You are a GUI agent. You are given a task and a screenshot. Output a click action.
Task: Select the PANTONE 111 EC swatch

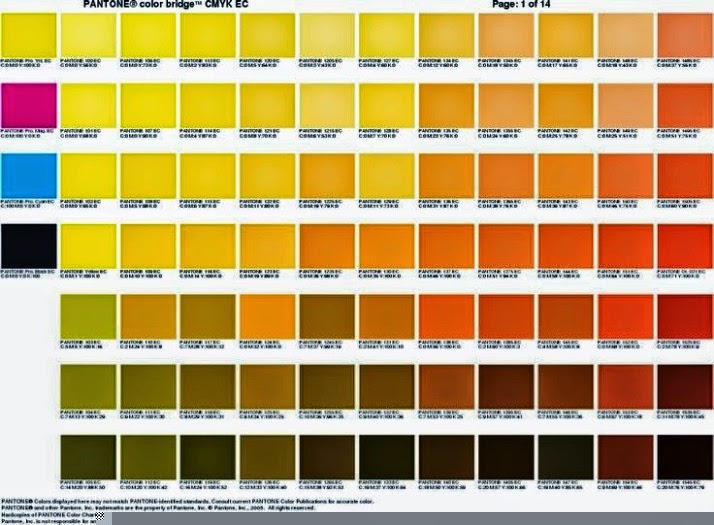(x=148, y=387)
